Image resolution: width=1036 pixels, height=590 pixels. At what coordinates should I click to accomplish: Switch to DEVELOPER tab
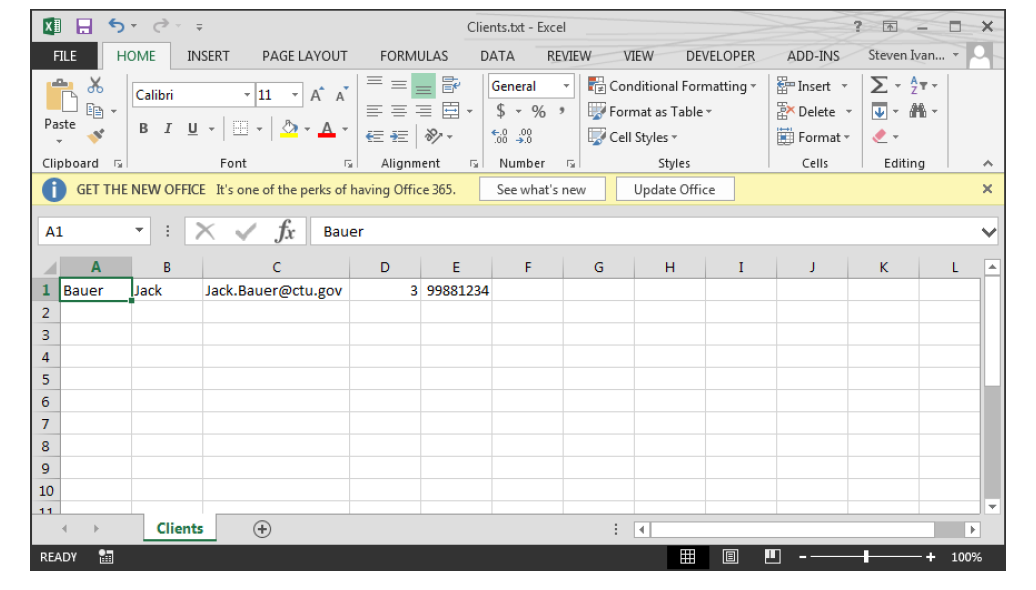[720, 56]
